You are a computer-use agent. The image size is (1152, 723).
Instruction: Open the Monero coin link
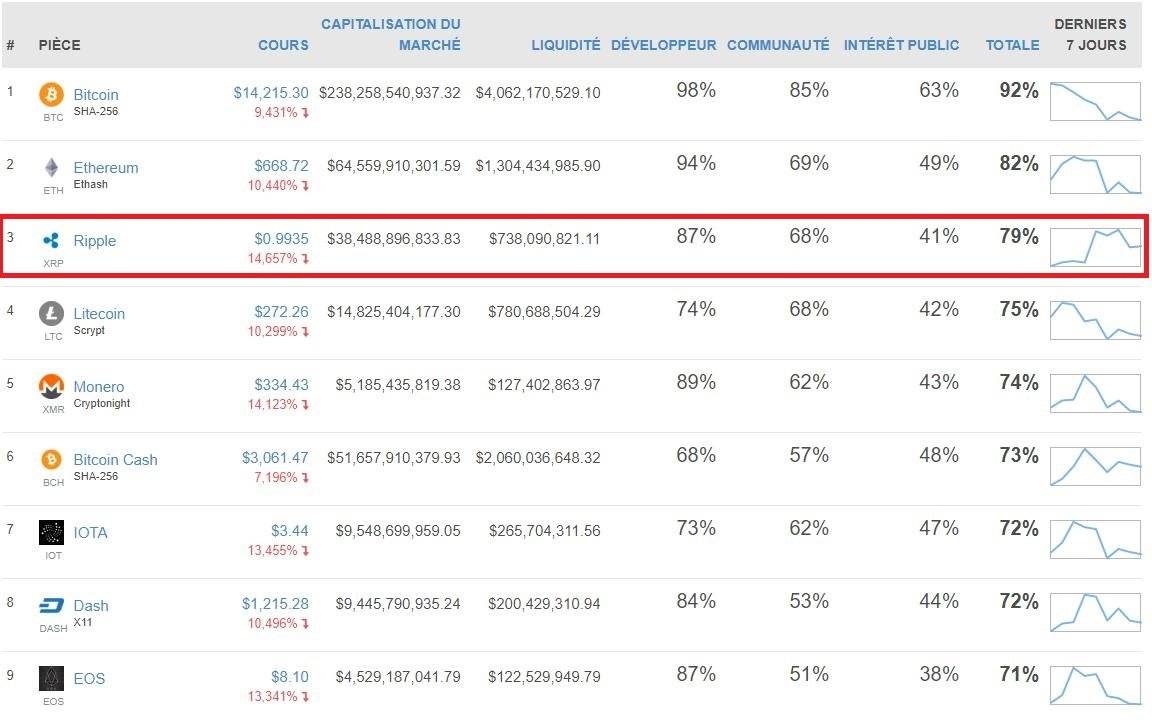[98, 386]
